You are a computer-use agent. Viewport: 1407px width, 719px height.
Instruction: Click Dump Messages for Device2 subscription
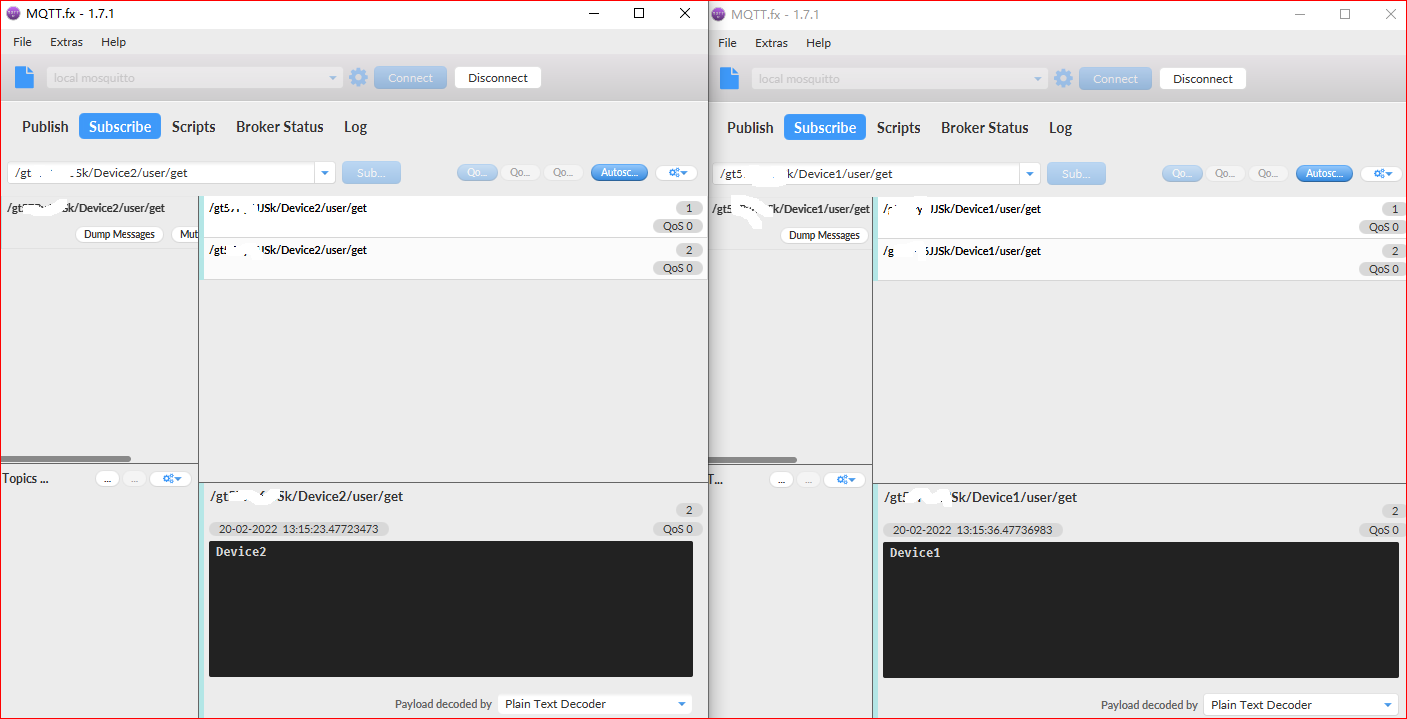[x=119, y=234]
